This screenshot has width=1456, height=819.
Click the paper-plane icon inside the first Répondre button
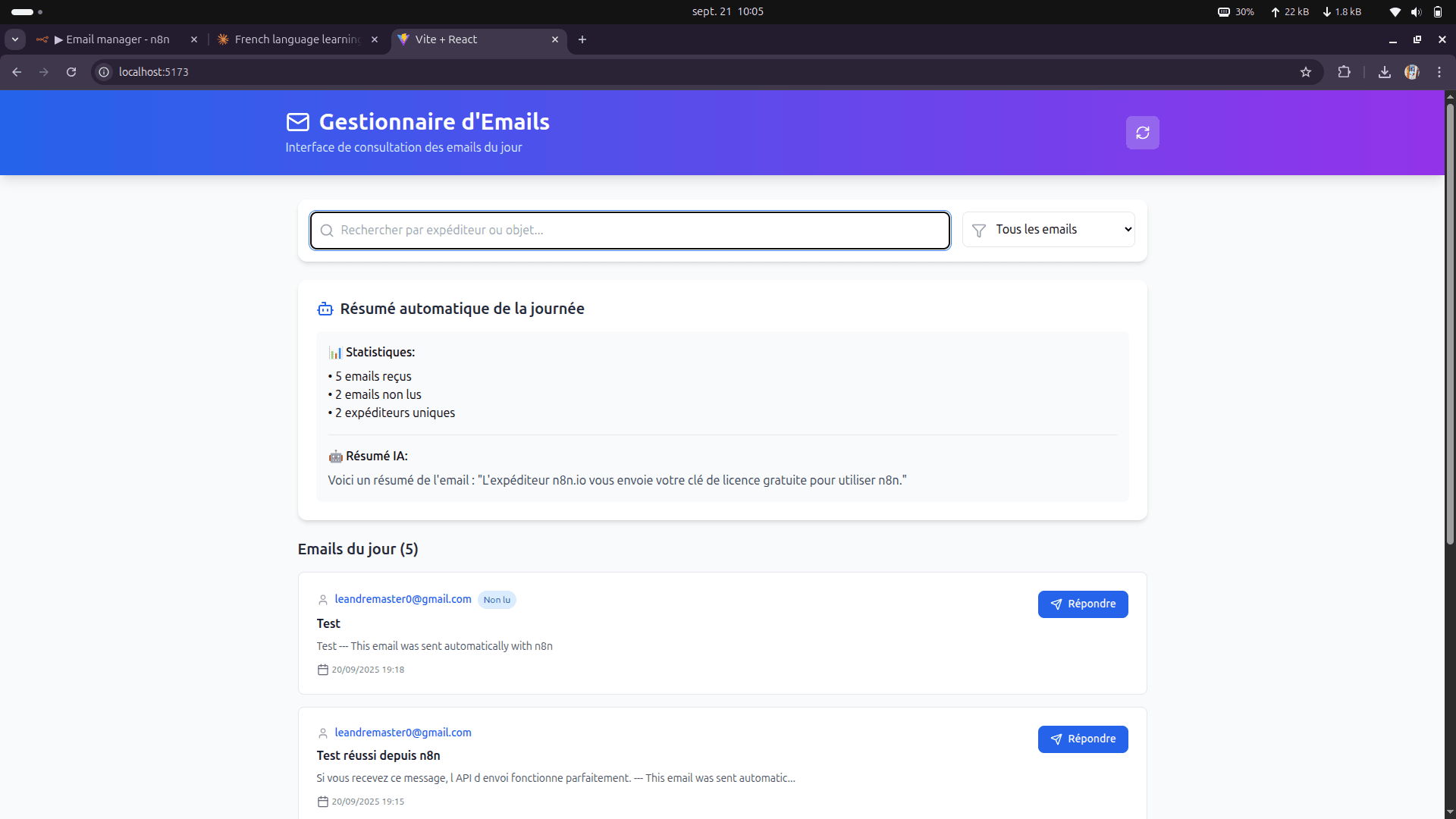click(1057, 604)
